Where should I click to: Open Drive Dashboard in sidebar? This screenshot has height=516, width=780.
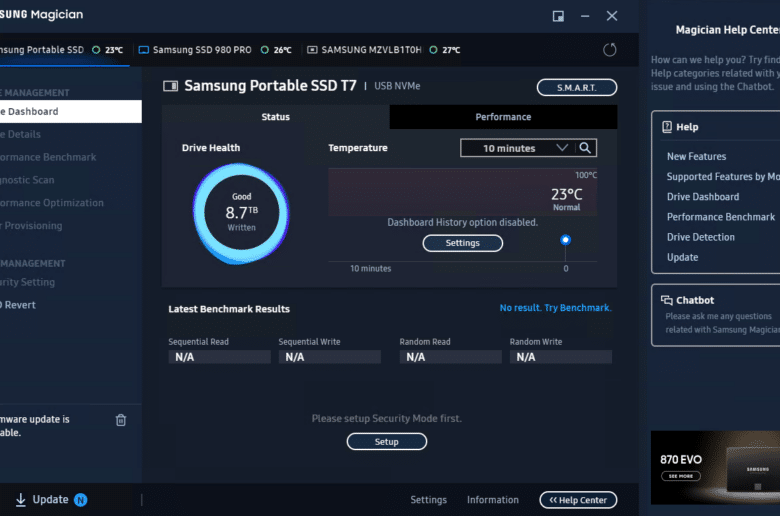71,111
